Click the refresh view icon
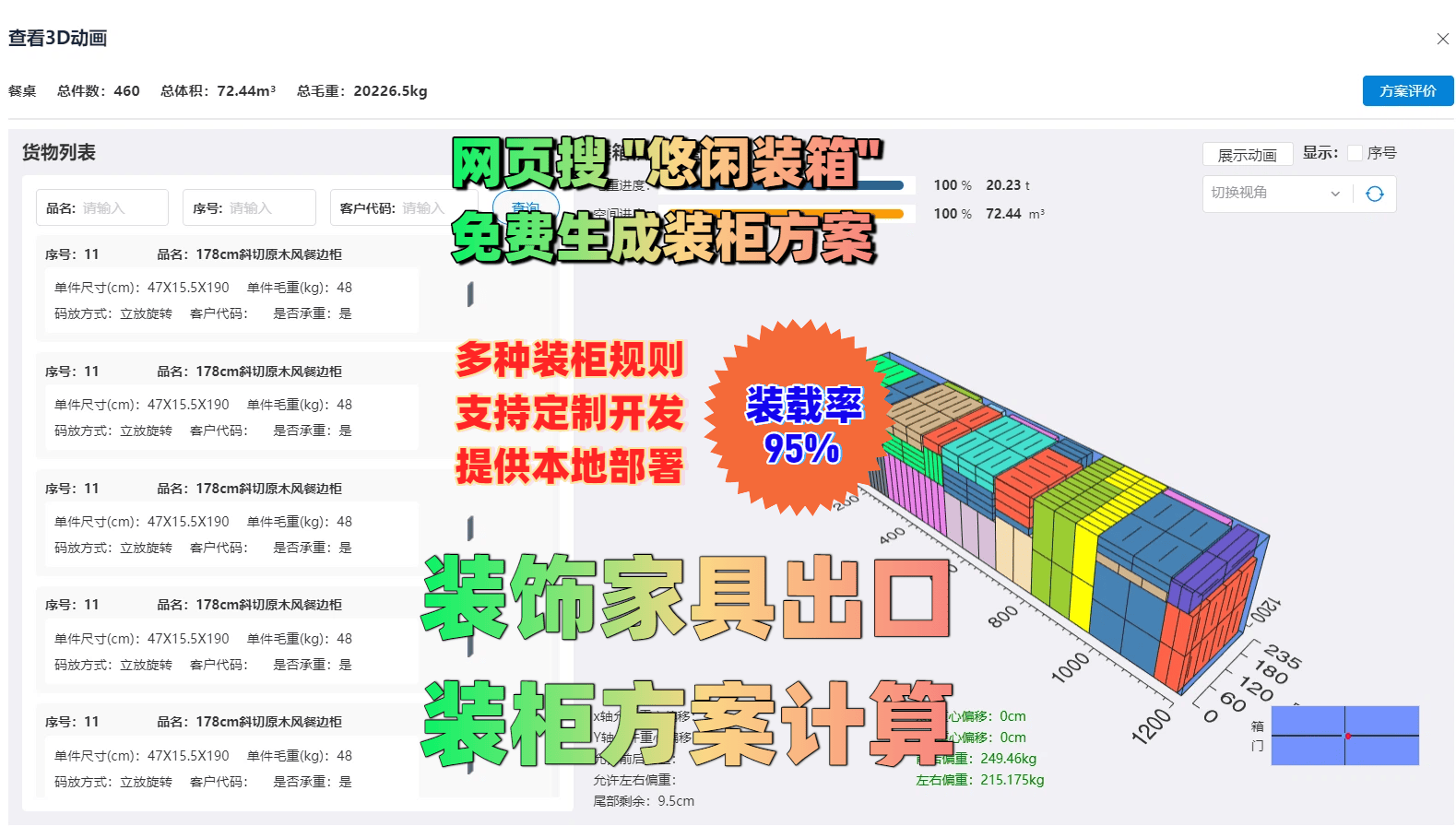The height and width of the screenshot is (826, 1456). [x=1374, y=194]
